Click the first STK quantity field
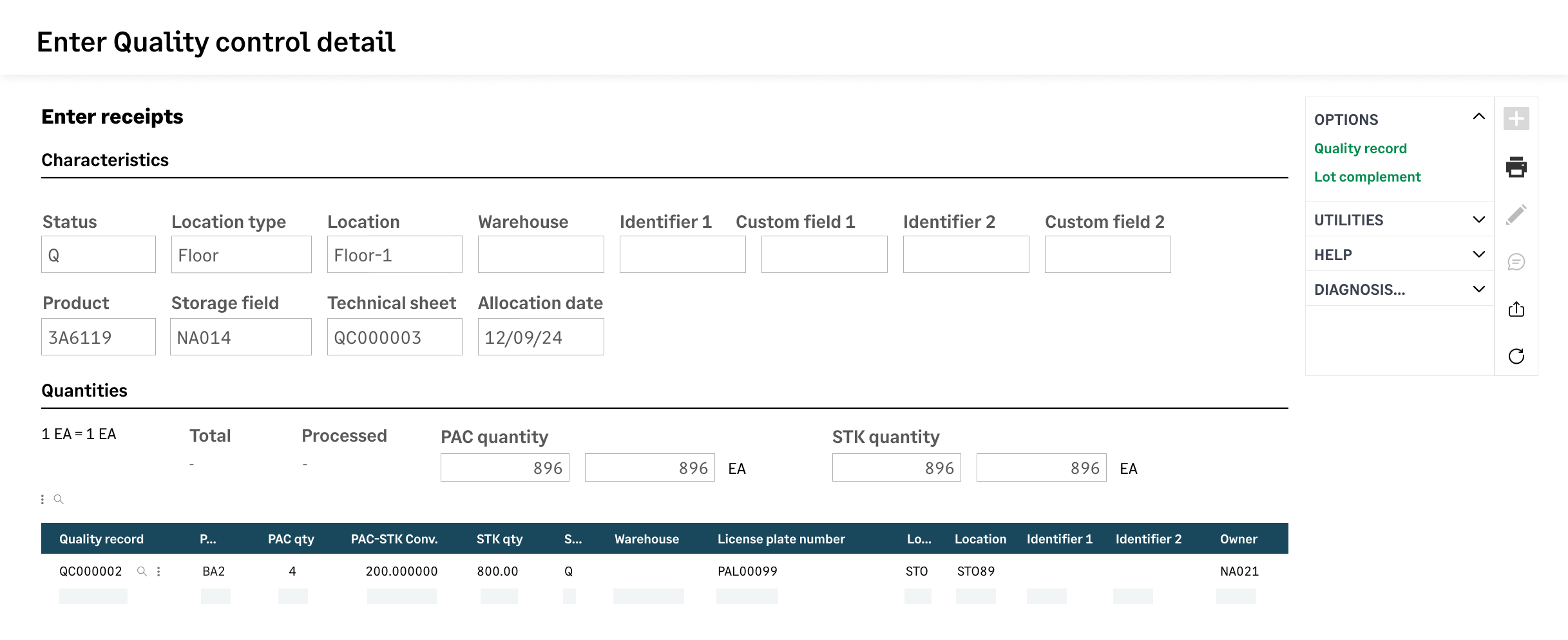Image resolution: width=1568 pixels, height=640 pixels. 897,467
